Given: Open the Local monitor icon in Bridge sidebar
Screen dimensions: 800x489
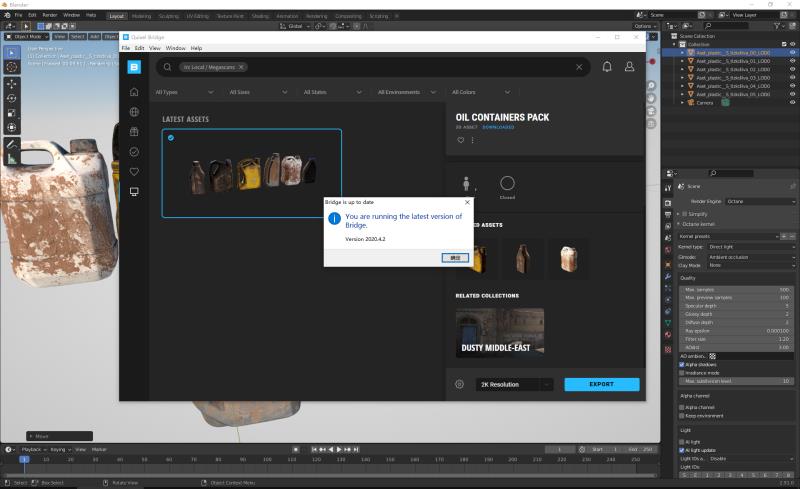Looking at the screenshot, I should (x=134, y=191).
